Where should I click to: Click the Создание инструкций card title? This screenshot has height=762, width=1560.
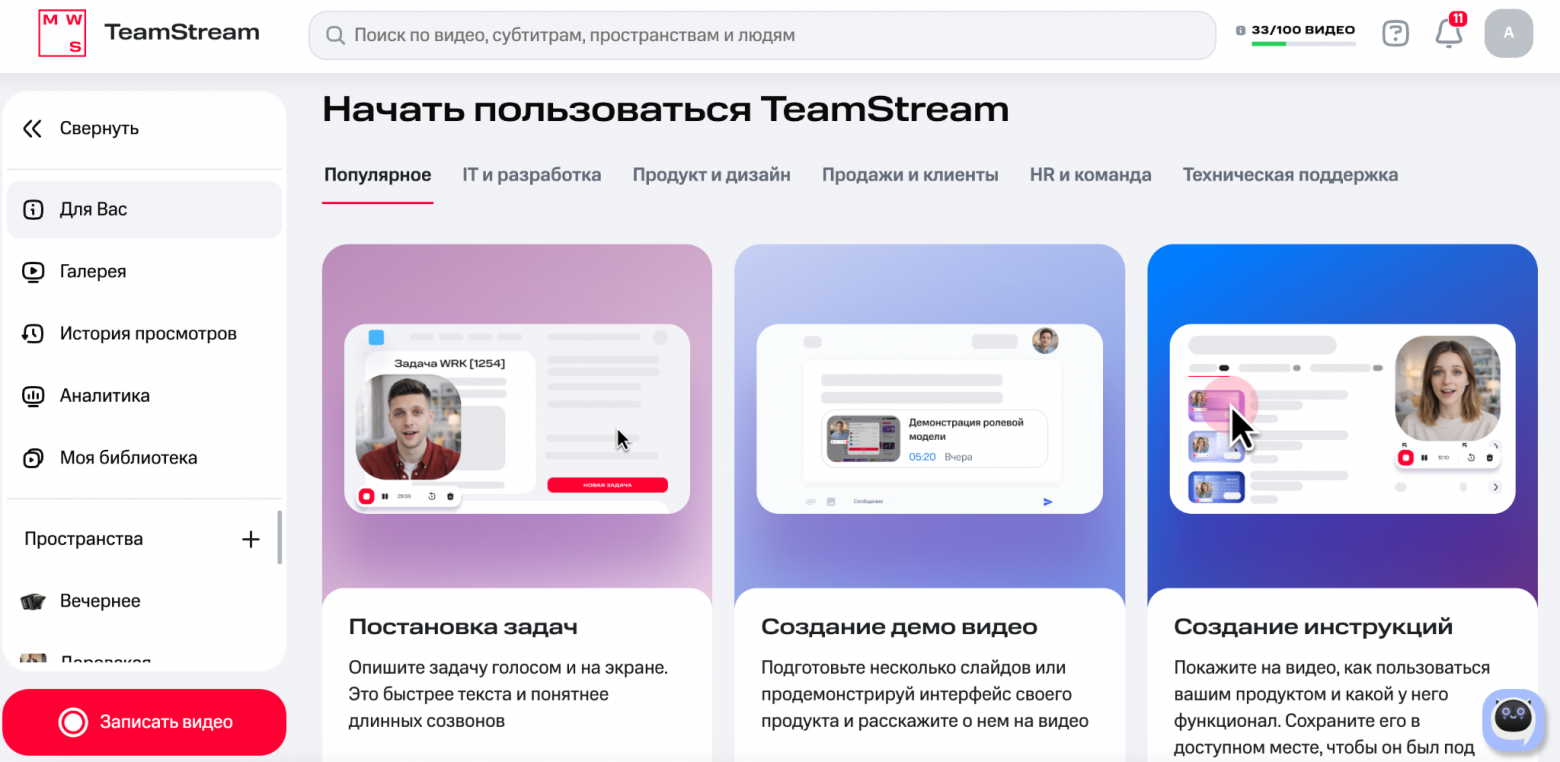point(1313,628)
